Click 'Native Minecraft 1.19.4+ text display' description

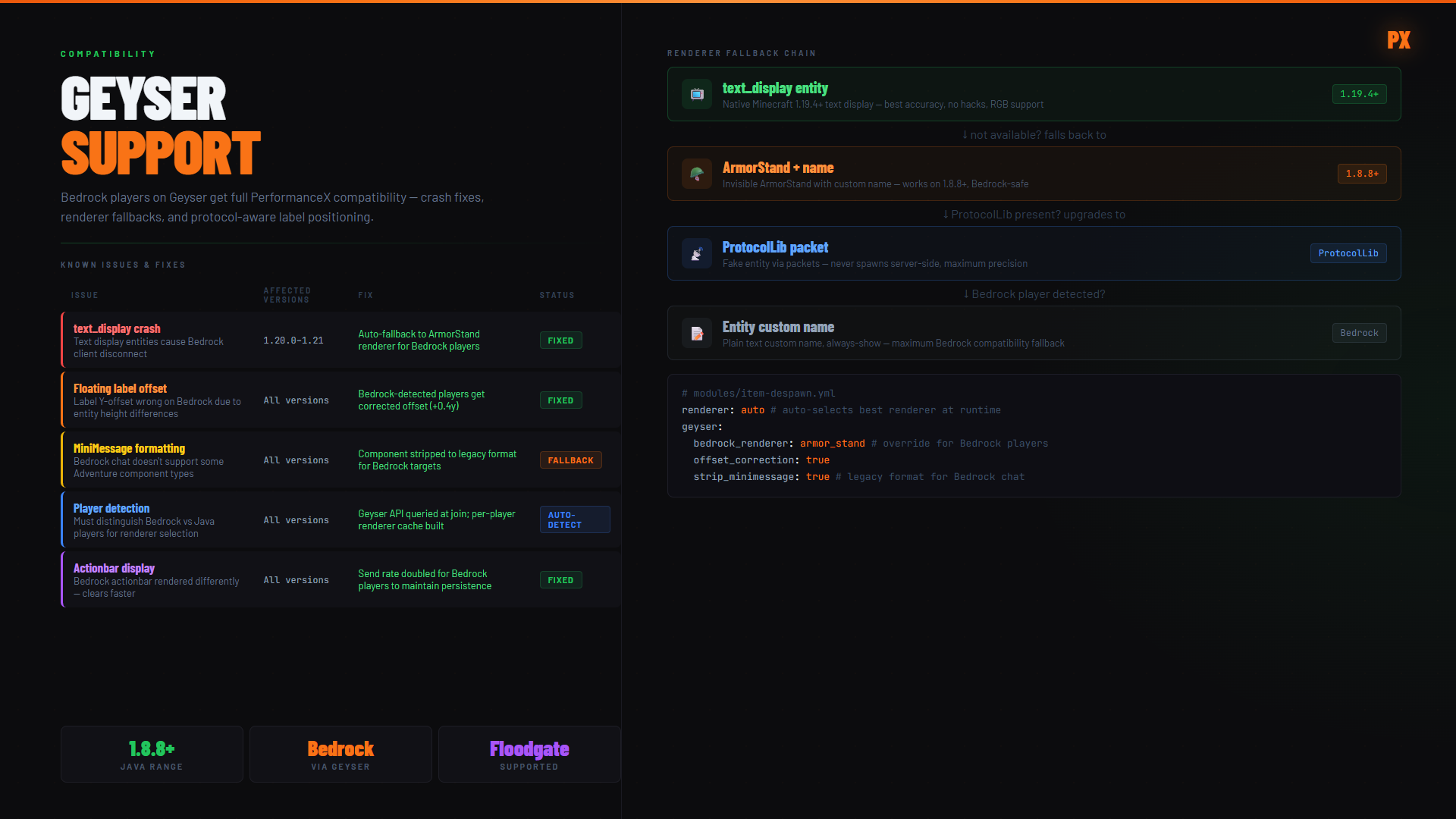pyautogui.click(x=883, y=105)
